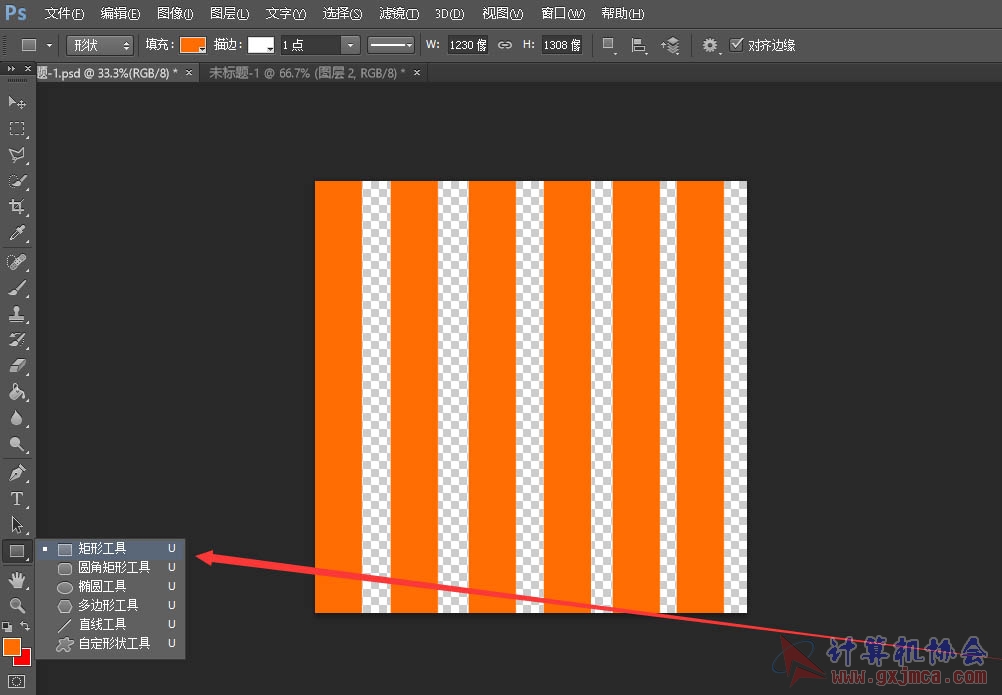Select the Healing Brush tool
Screen dimensions: 1002x695
(17, 262)
